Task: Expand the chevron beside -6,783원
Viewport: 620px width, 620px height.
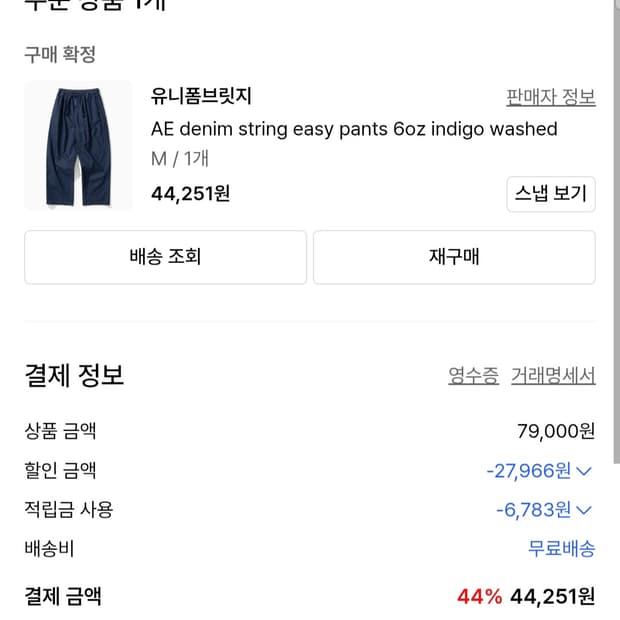Action: click(585, 510)
